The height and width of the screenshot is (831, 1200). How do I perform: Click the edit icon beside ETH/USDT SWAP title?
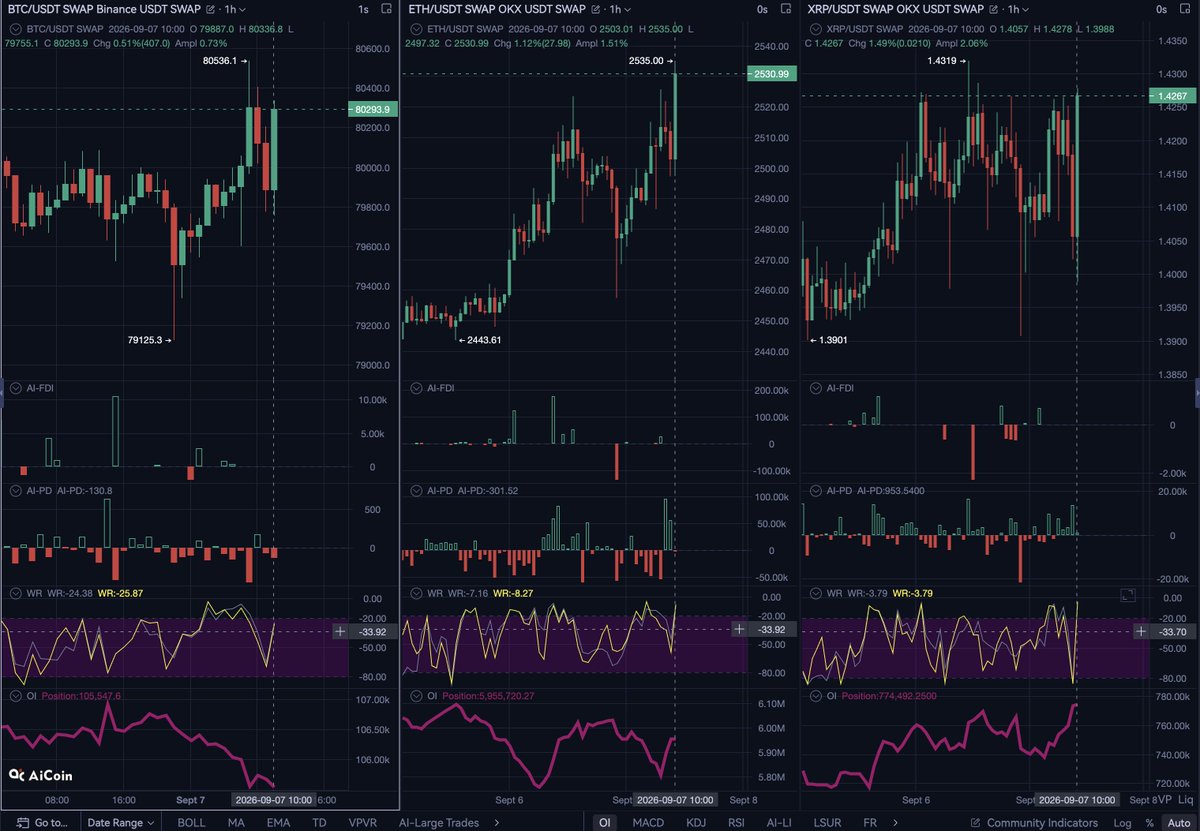[595, 9]
